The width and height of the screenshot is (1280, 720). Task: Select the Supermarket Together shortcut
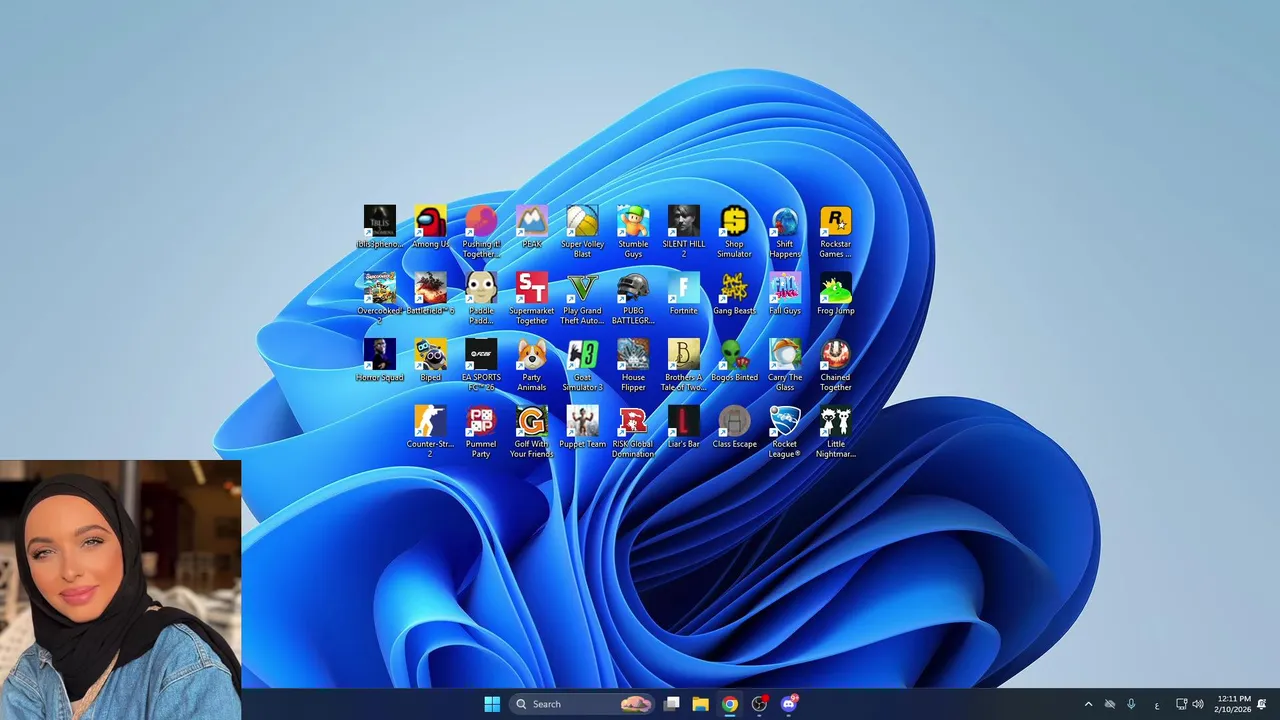[x=532, y=298]
